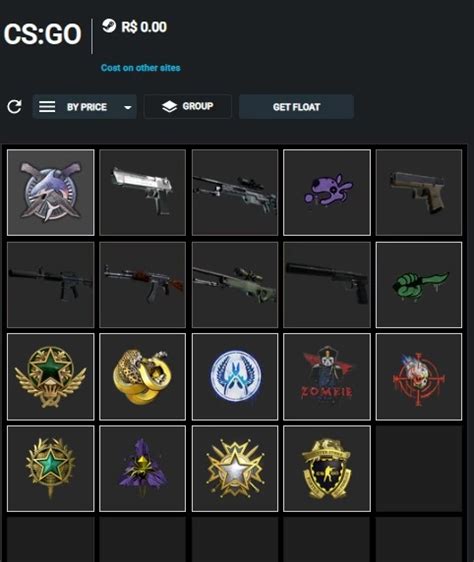This screenshot has height=562, width=474.
Task: Select the green hand graffiti item
Action: pos(419,285)
